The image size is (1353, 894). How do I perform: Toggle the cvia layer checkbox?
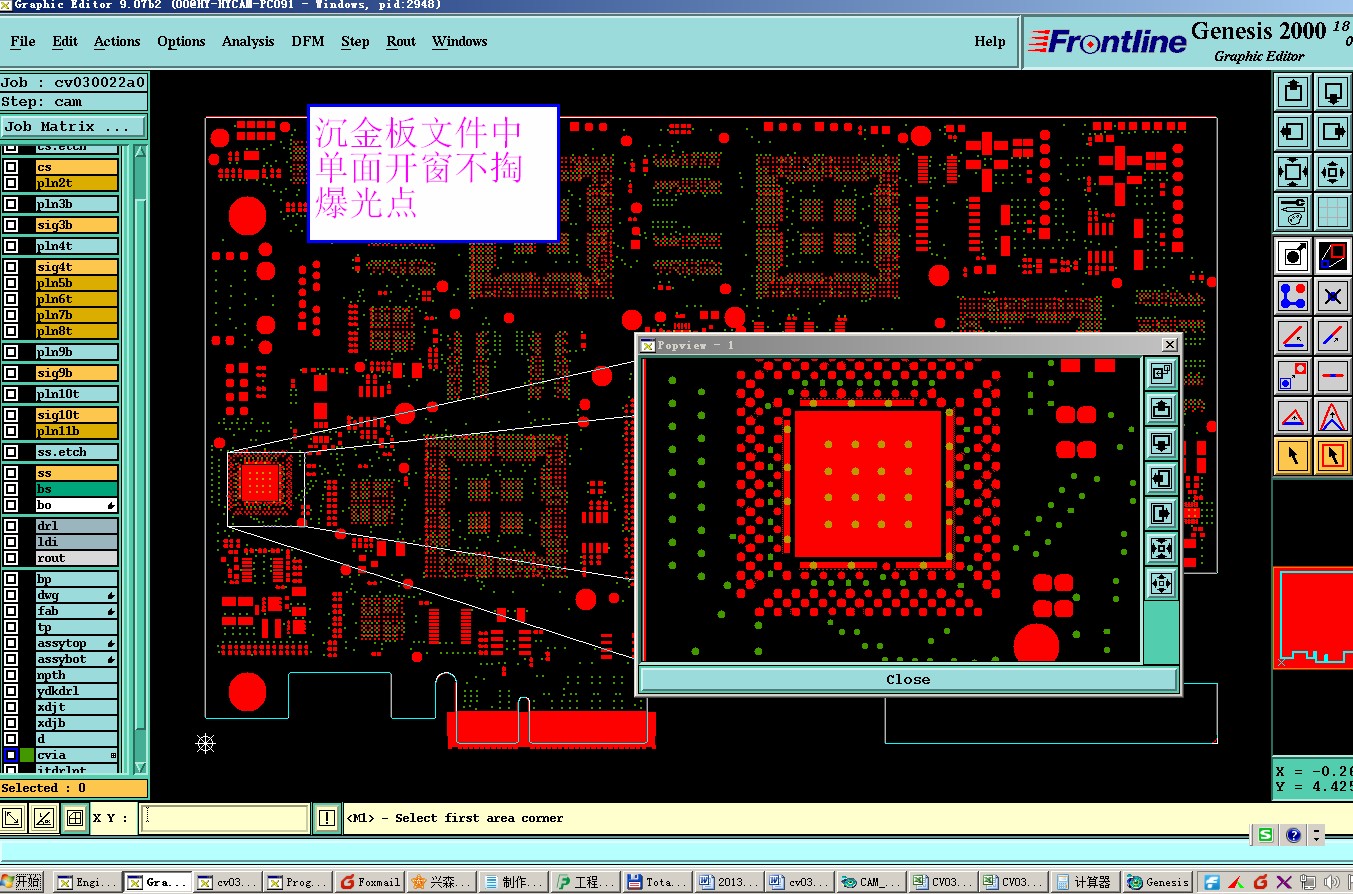pos(11,755)
